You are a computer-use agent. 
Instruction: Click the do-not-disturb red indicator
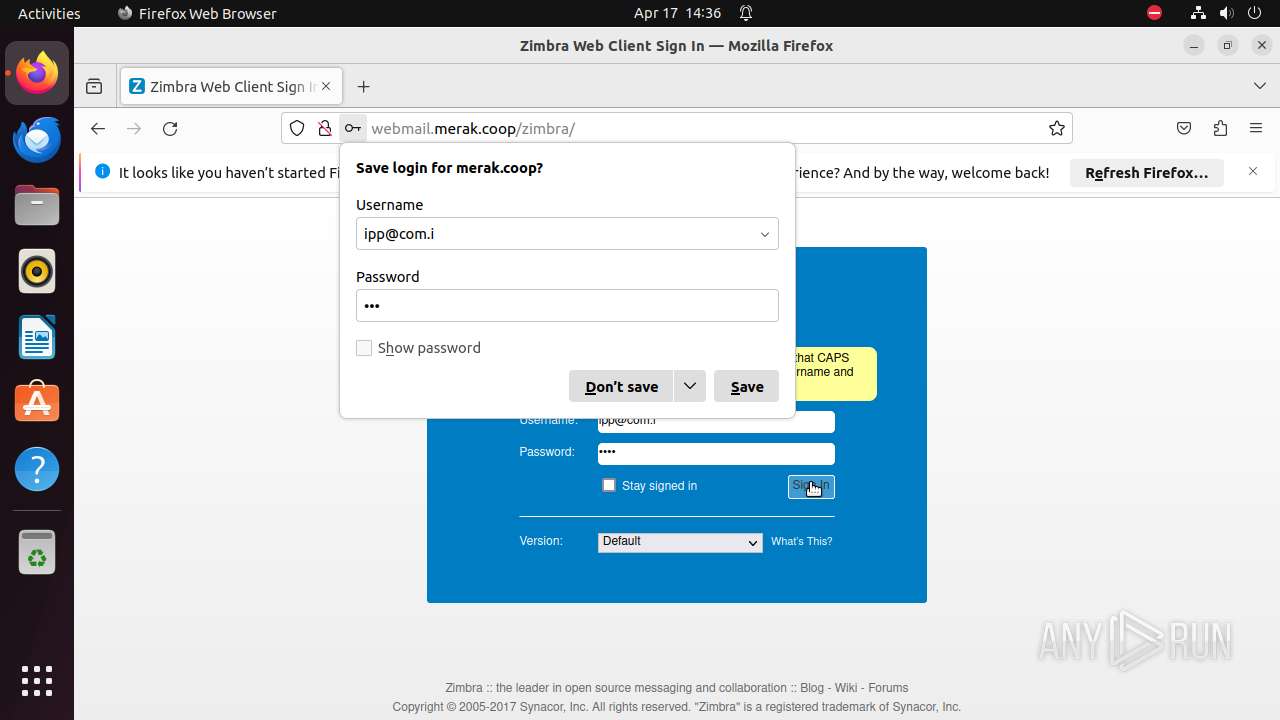[x=1154, y=13]
